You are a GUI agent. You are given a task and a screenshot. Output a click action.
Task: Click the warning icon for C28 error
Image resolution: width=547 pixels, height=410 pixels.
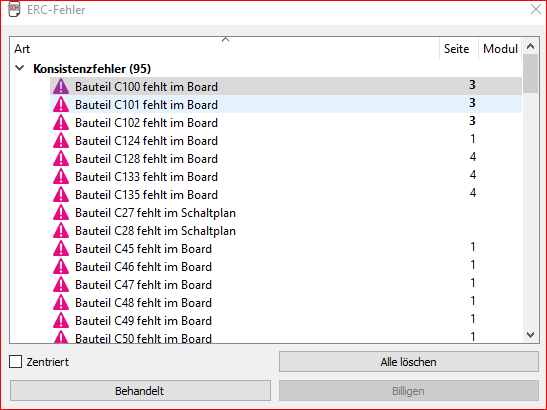coord(61,230)
